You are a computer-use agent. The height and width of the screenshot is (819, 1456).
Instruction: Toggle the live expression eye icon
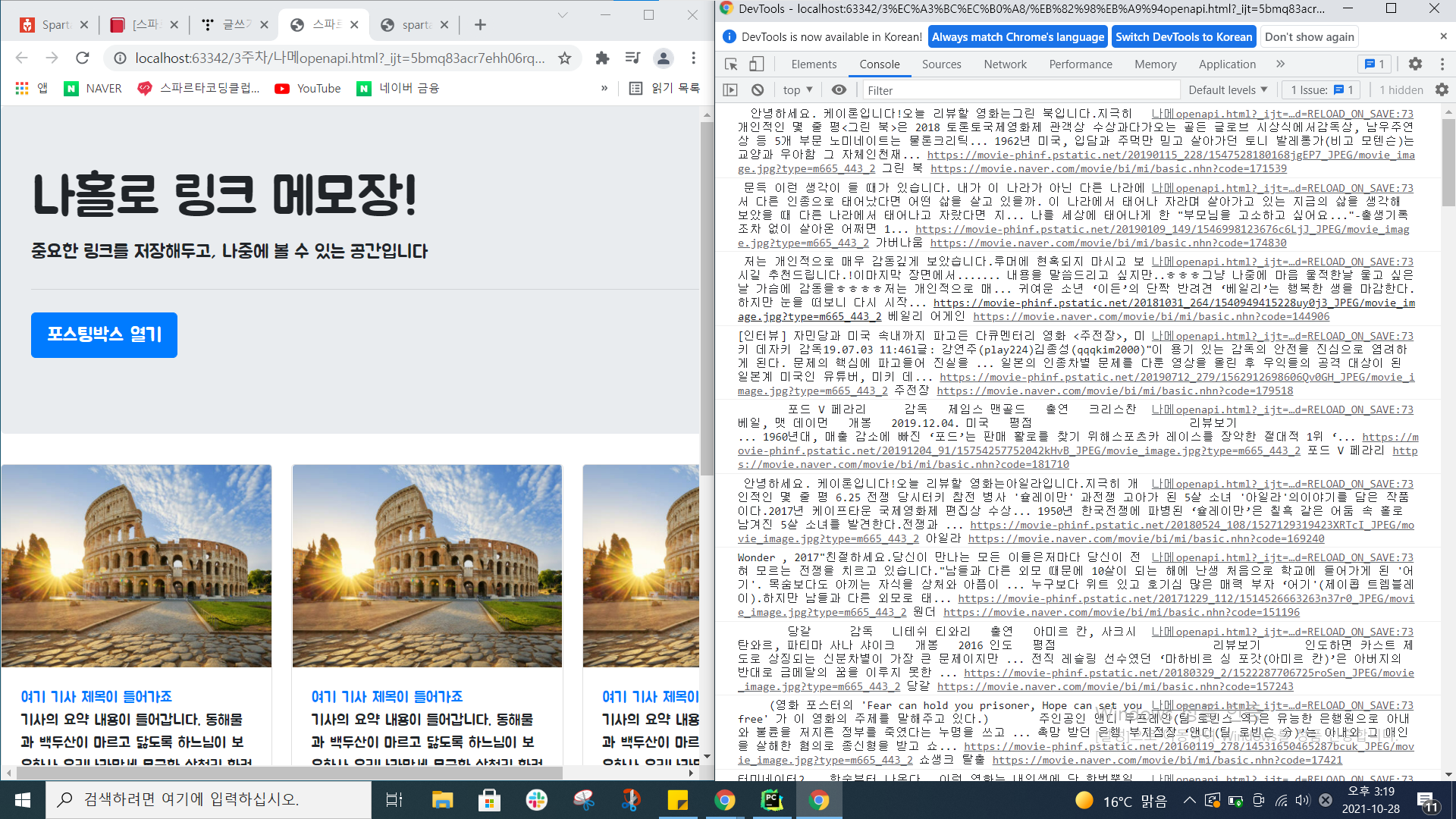839,89
